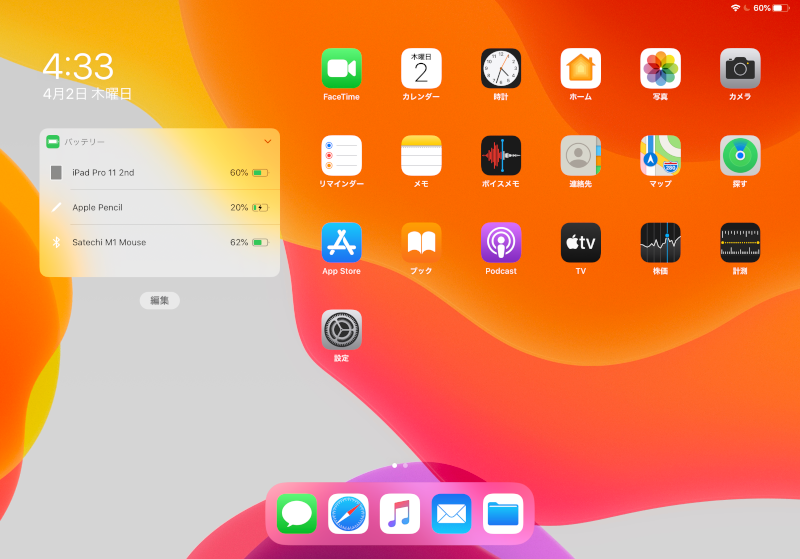Tap the status bar battery indicator
Screen dimensions: 800x559
[x=781, y=8]
